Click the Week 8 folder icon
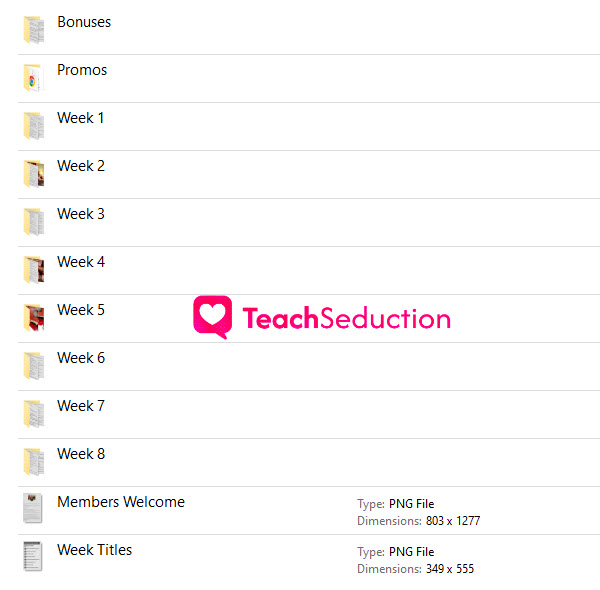 click(x=34, y=461)
